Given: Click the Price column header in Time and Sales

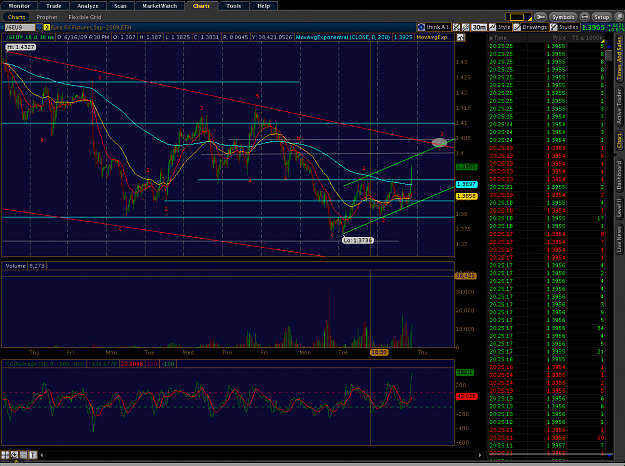Looking at the screenshot, I should point(559,38).
